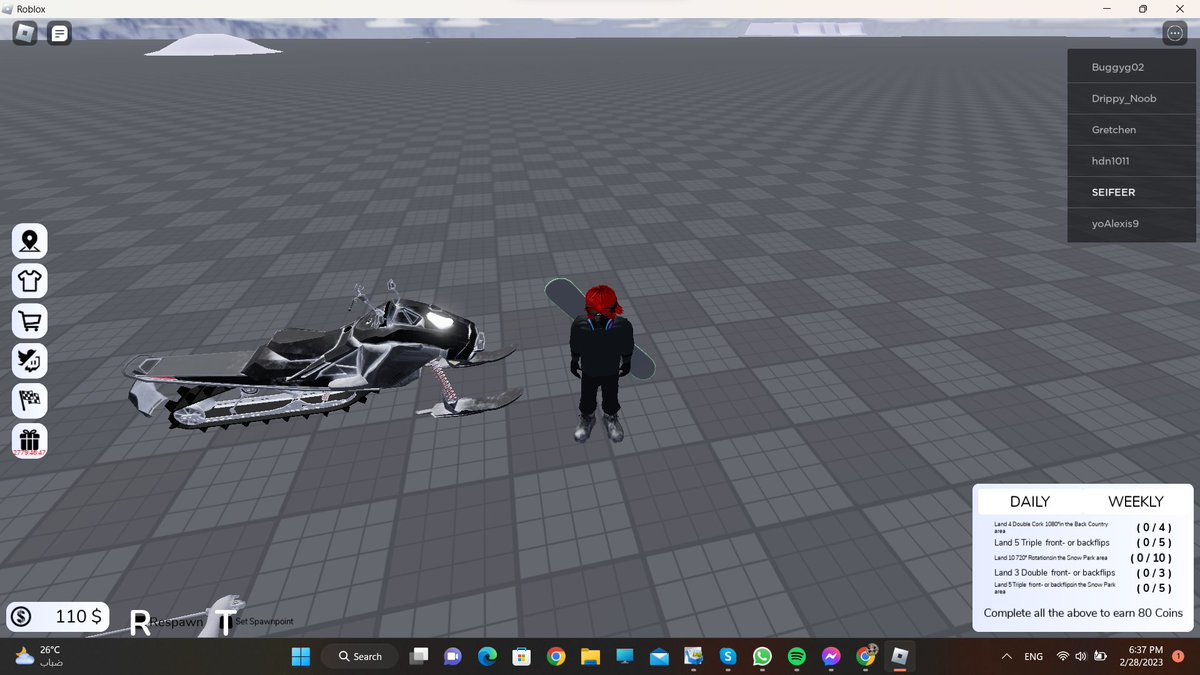Click the T Set Spawnpoint key icon
This screenshot has width=1200, height=675.
point(225,622)
